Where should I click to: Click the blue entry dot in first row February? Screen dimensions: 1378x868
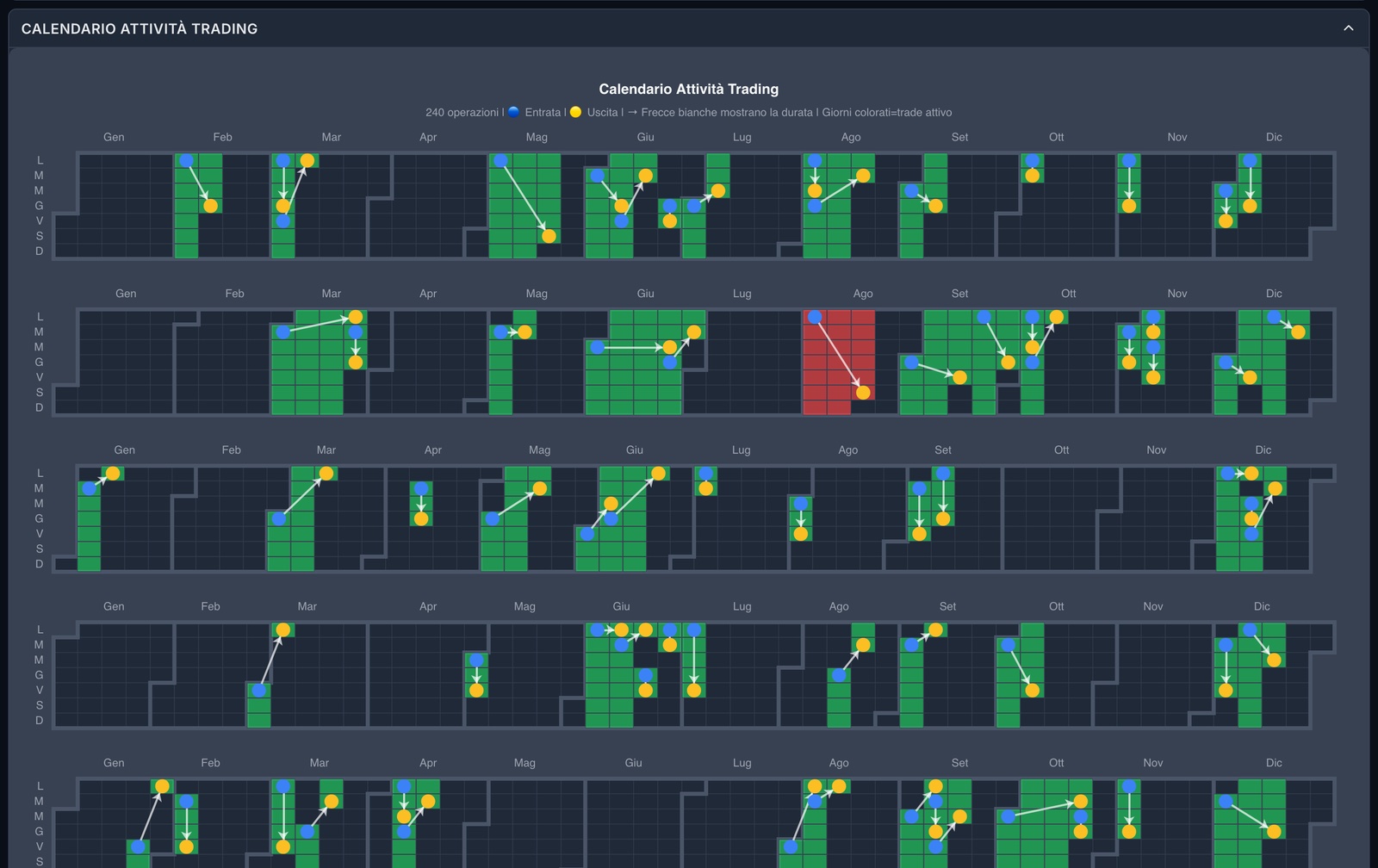pos(186,160)
